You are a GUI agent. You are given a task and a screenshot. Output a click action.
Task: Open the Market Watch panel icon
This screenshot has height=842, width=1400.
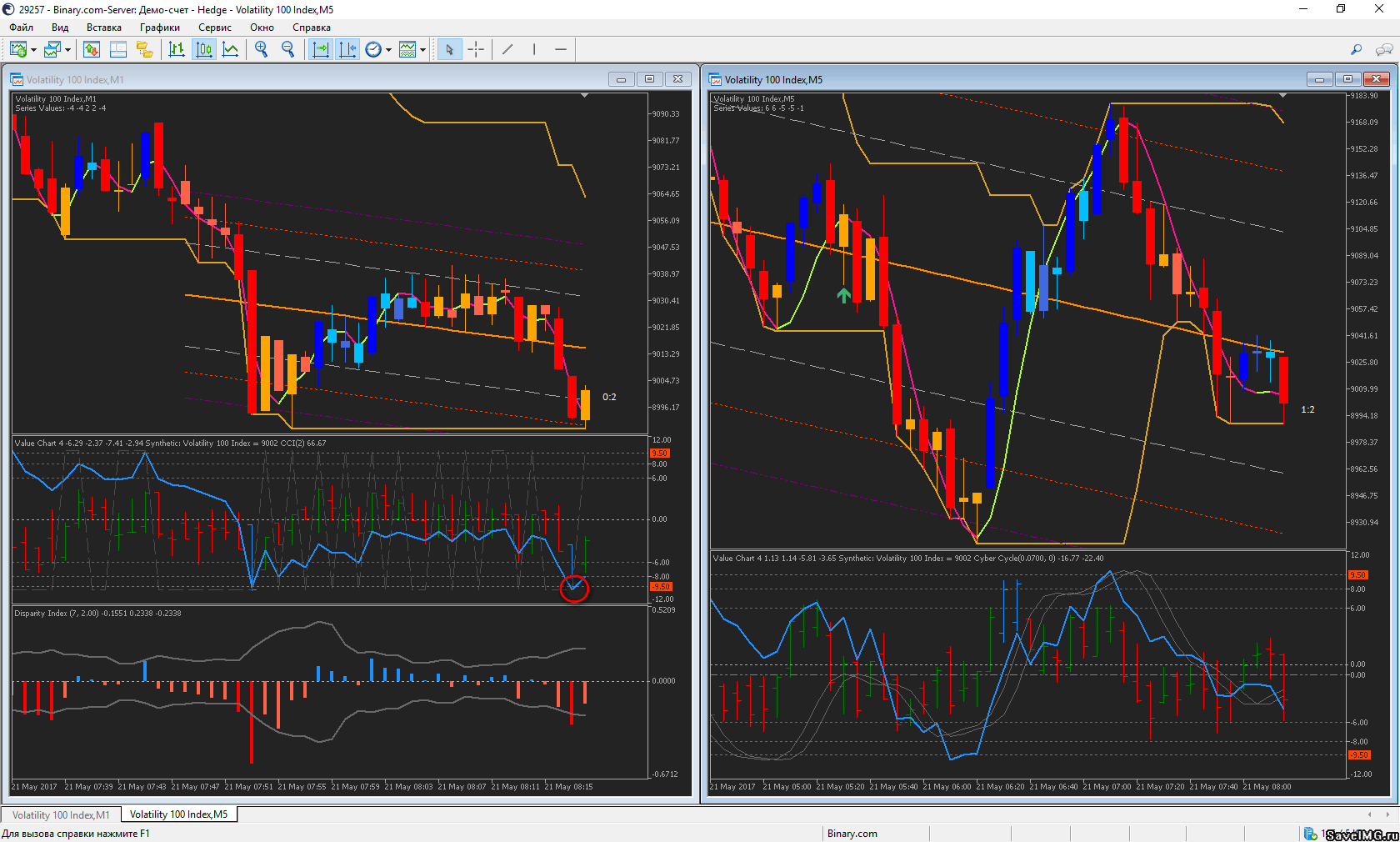[x=92, y=50]
